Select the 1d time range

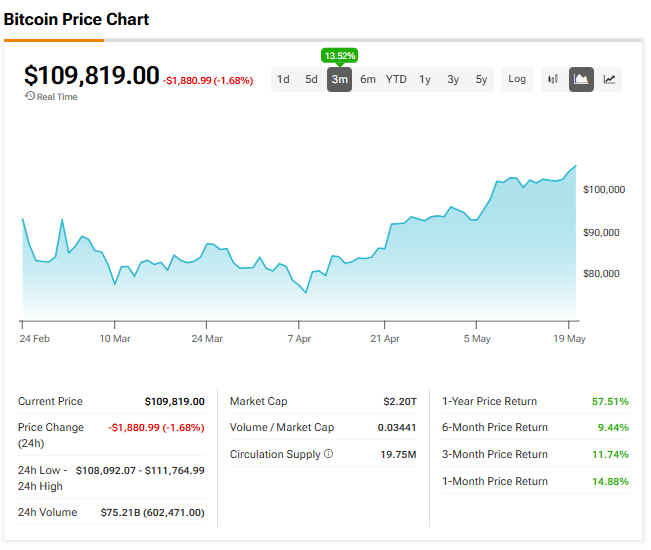click(283, 79)
